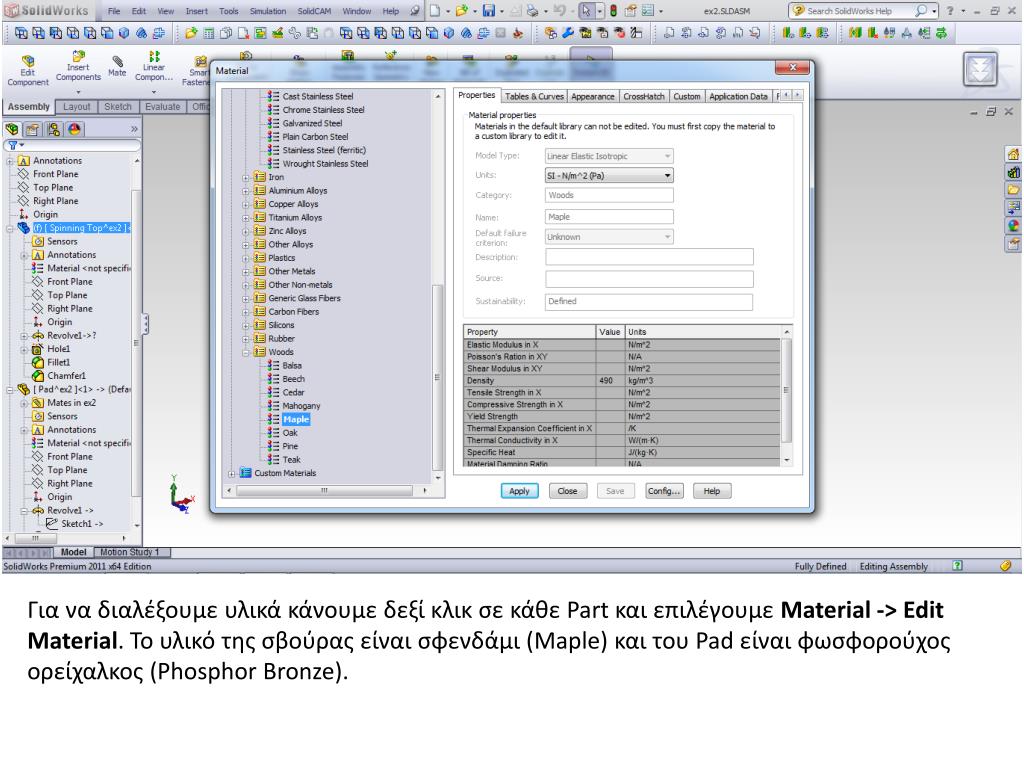Image resolution: width=1024 pixels, height=768 pixels.
Task: Expand the Copper Alloys folder
Action: tap(246, 204)
